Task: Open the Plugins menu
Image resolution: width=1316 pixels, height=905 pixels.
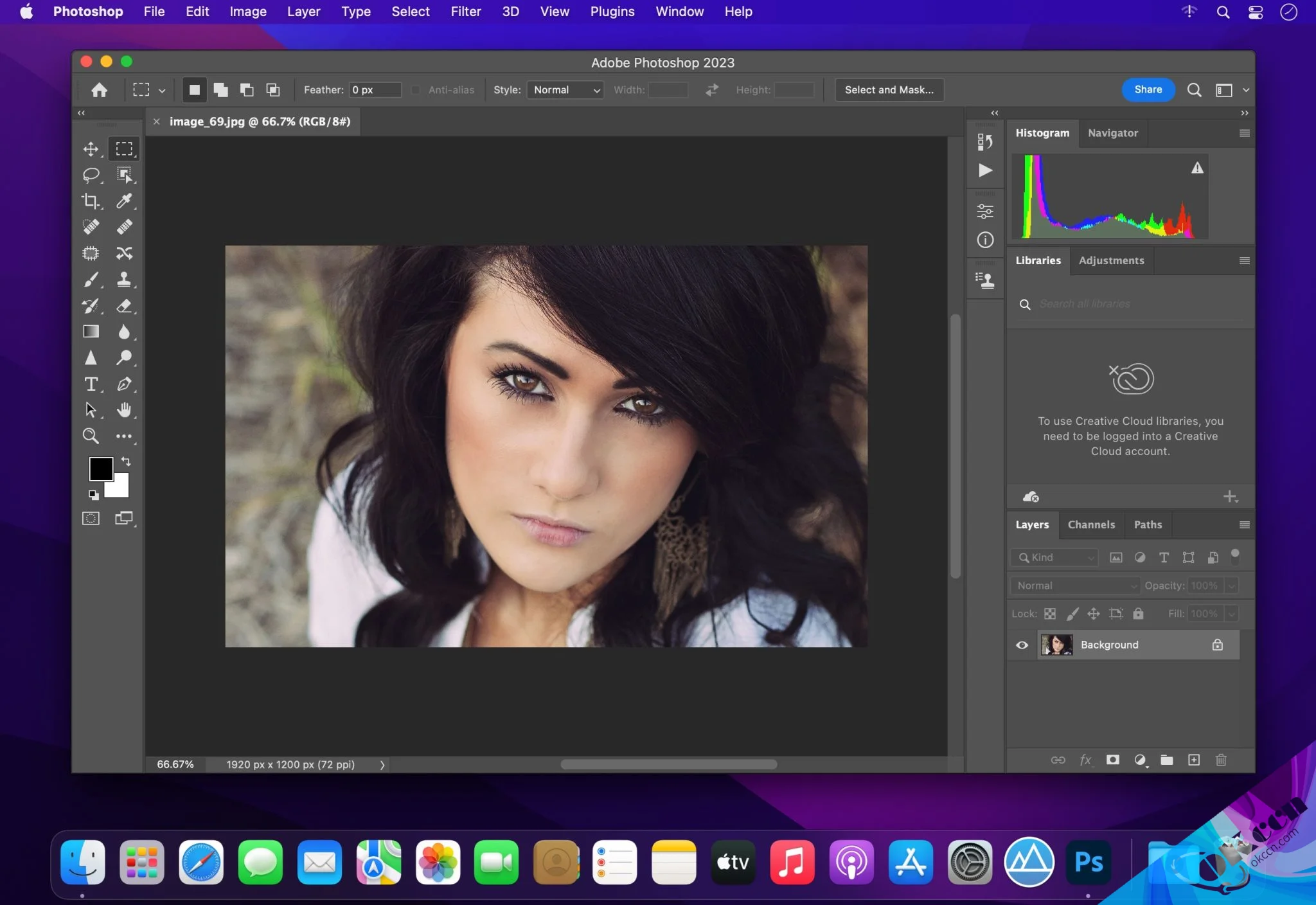Action: click(612, 12)
